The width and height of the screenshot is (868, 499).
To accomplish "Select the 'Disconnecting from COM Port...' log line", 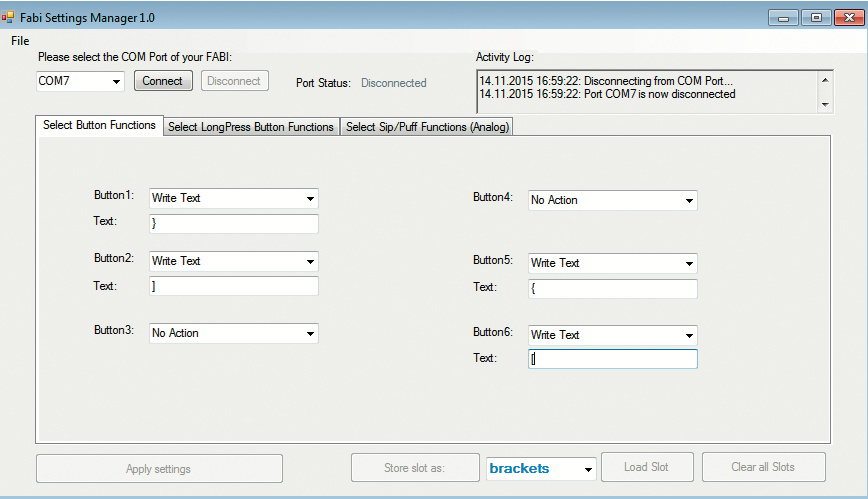I will point(606,81).
